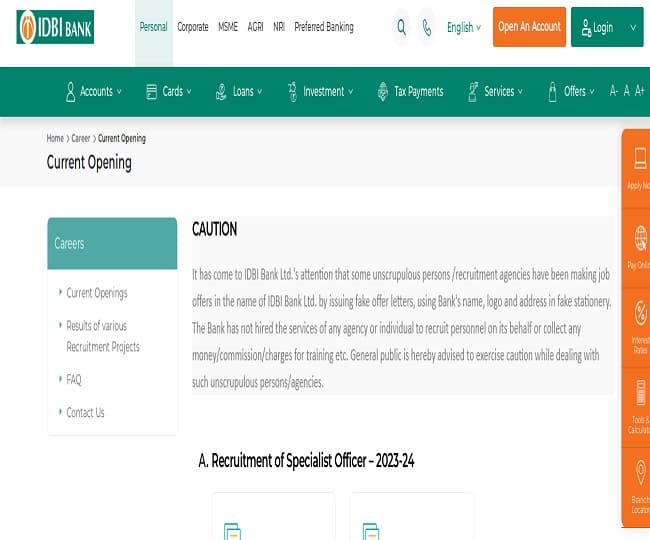
Task: Click the Branch Locator pin icon
Action: click(639, 472)
